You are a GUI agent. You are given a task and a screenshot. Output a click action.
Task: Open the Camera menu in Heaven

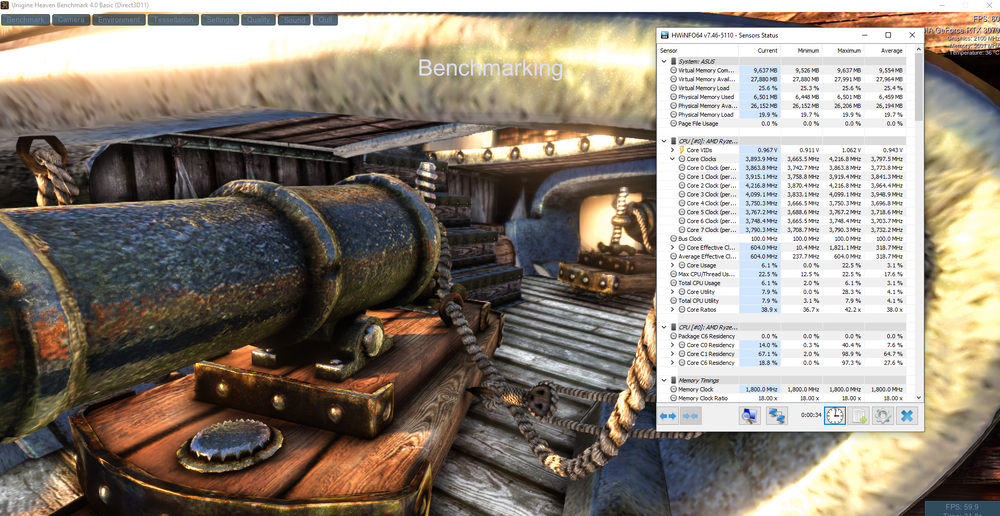(71, 20)
